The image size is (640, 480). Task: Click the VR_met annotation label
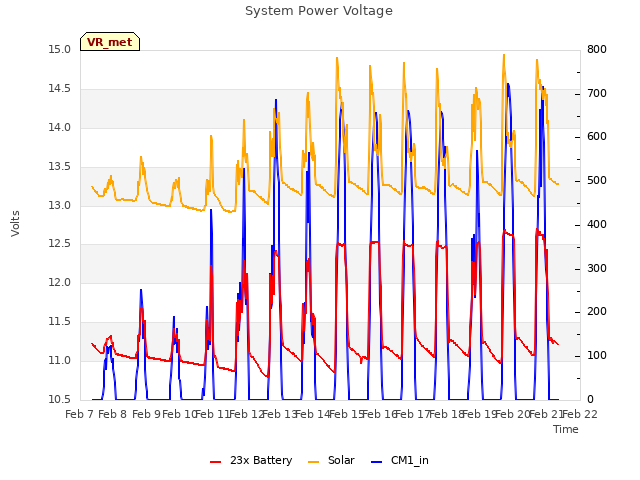[x=110, y=42]
